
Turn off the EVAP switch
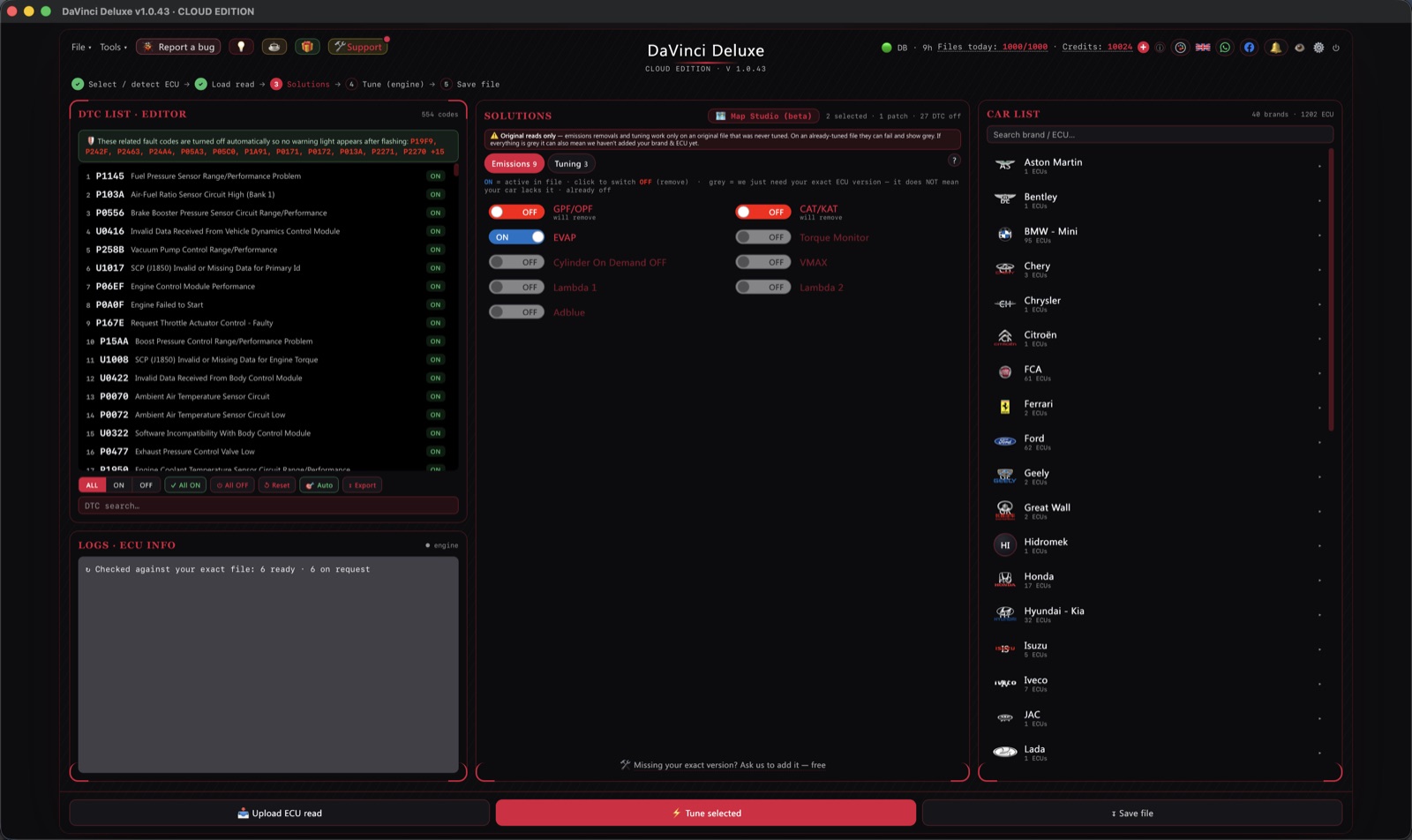(x=516, y=237)
